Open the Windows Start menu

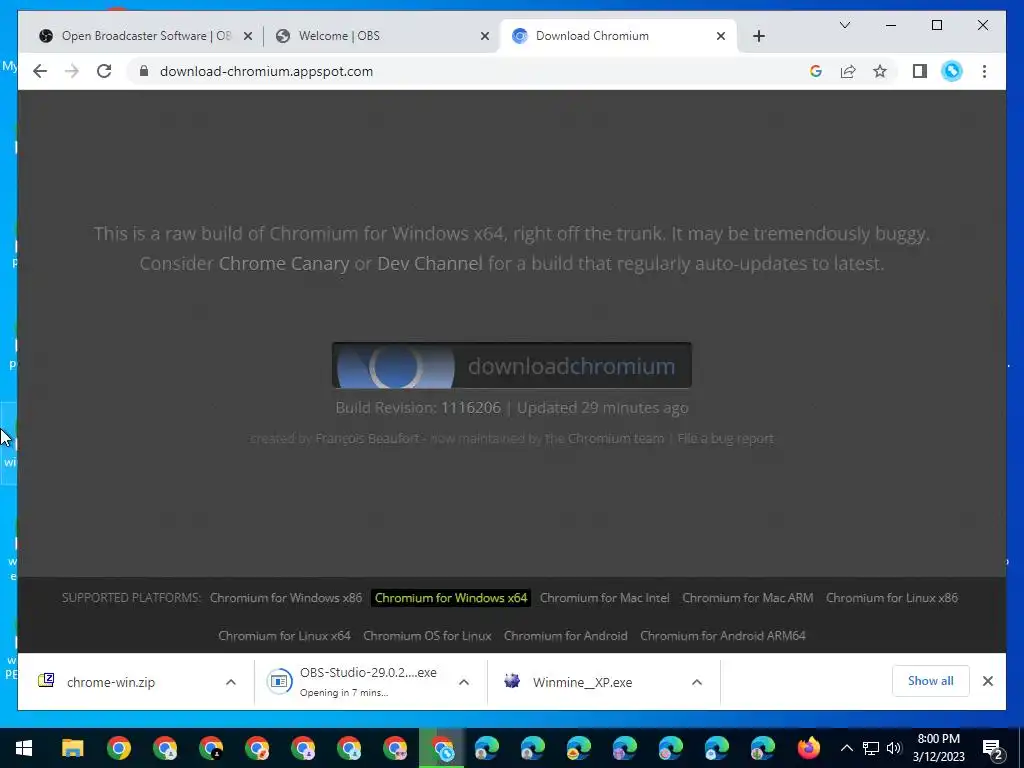pos(24,748)
